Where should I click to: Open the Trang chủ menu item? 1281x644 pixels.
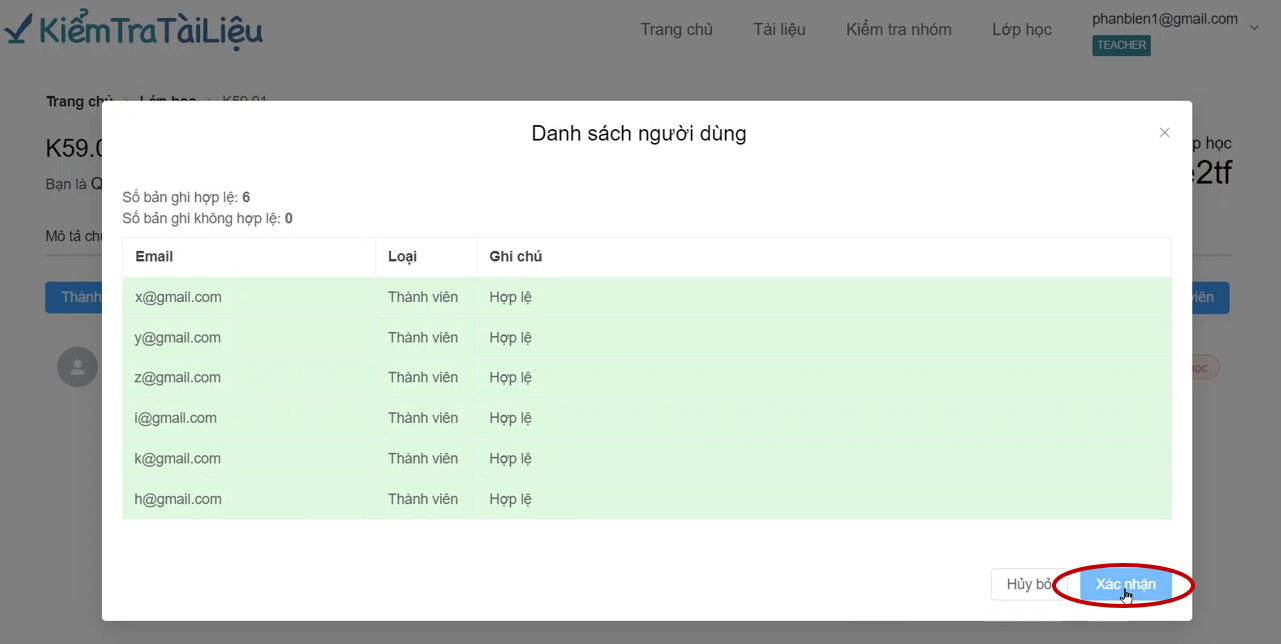point(677,29)
